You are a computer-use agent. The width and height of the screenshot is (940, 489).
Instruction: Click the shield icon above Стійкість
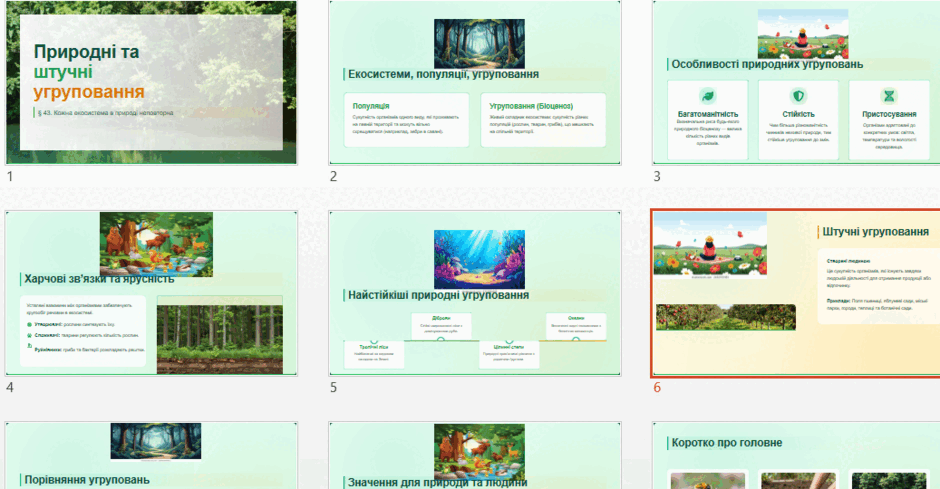pos(799,96)
